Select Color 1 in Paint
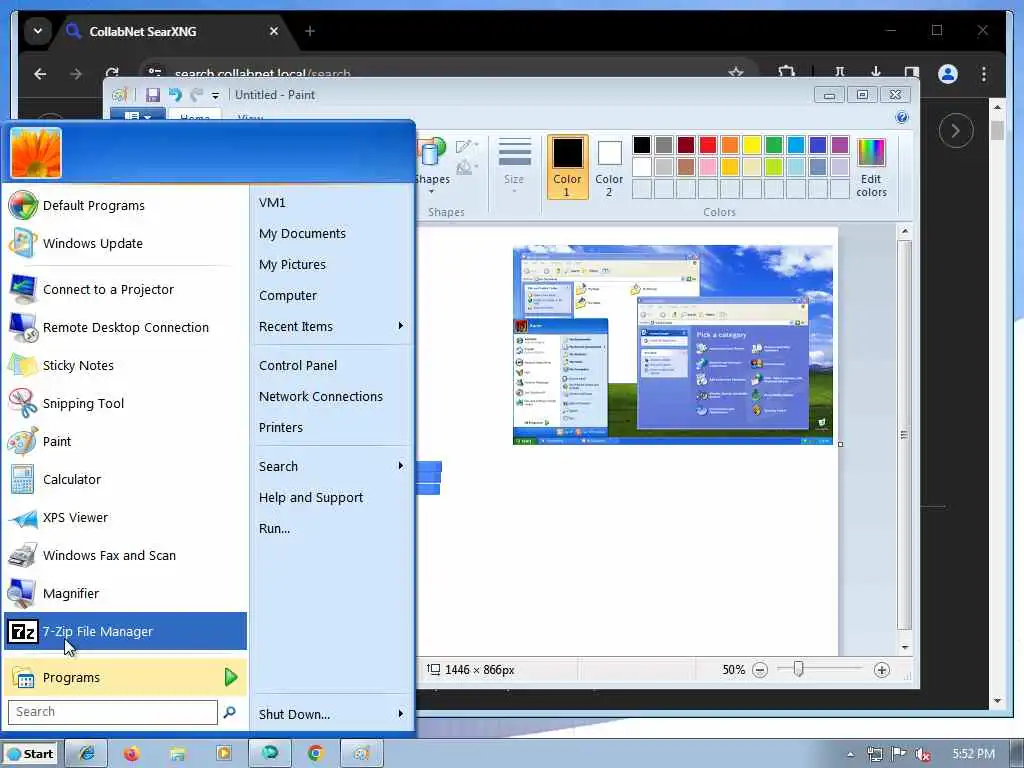Screen dimensions: 1024x768 click(567, 167)
